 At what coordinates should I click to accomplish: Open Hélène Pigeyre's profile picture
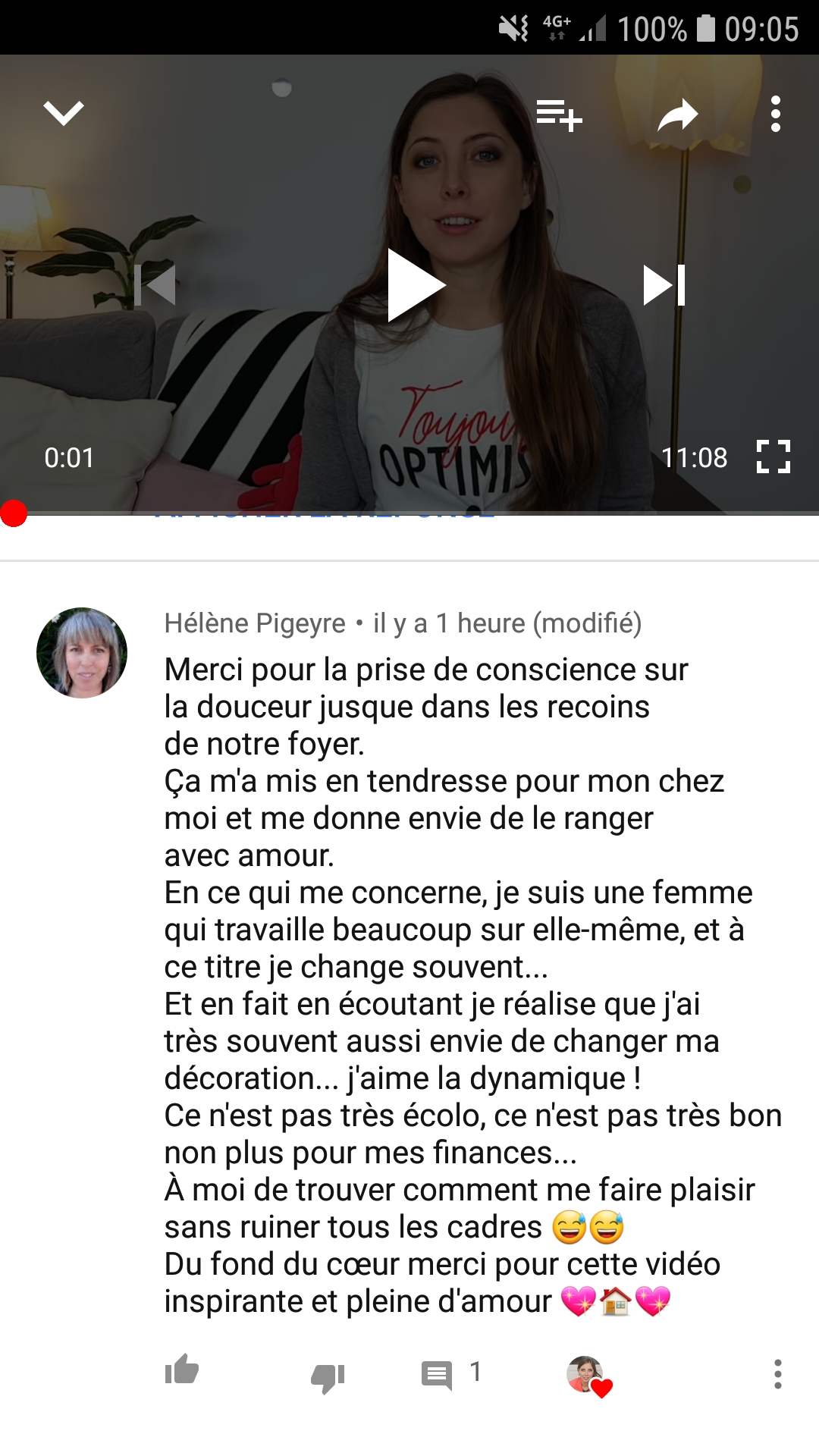click(82, 653)
